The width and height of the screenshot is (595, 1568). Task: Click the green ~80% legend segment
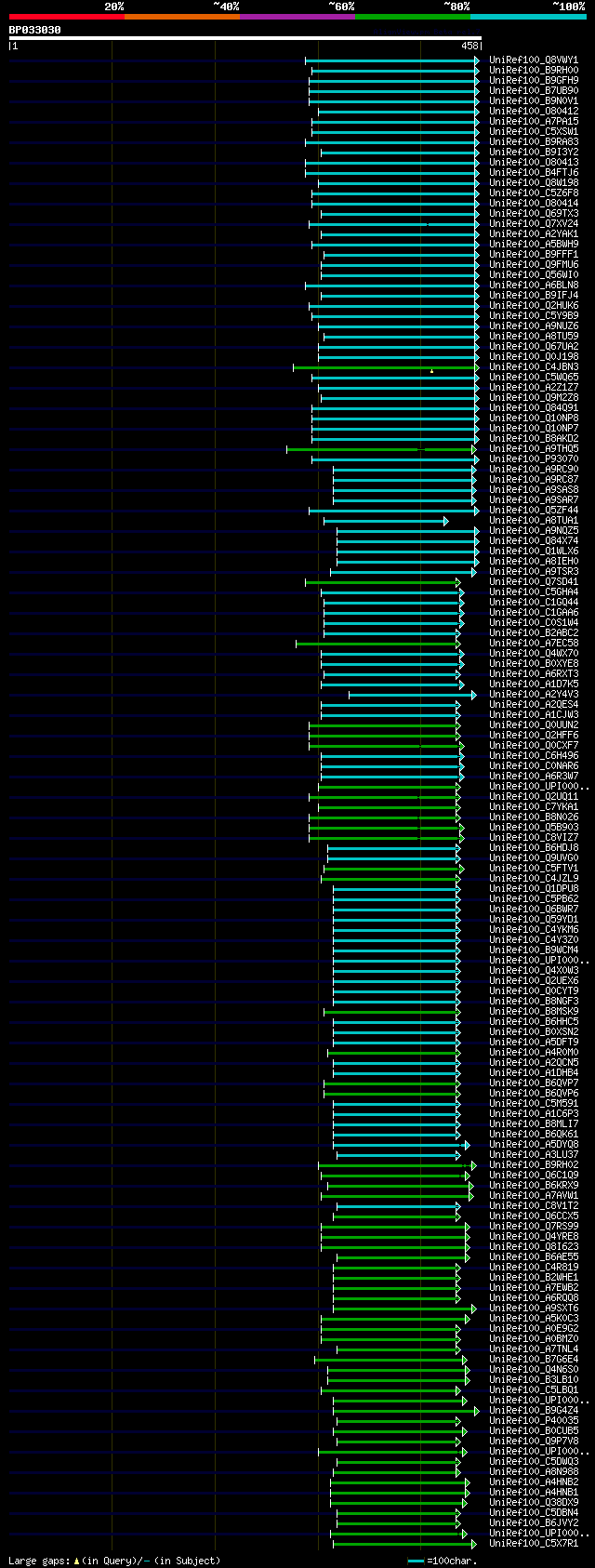coord(412,17)
